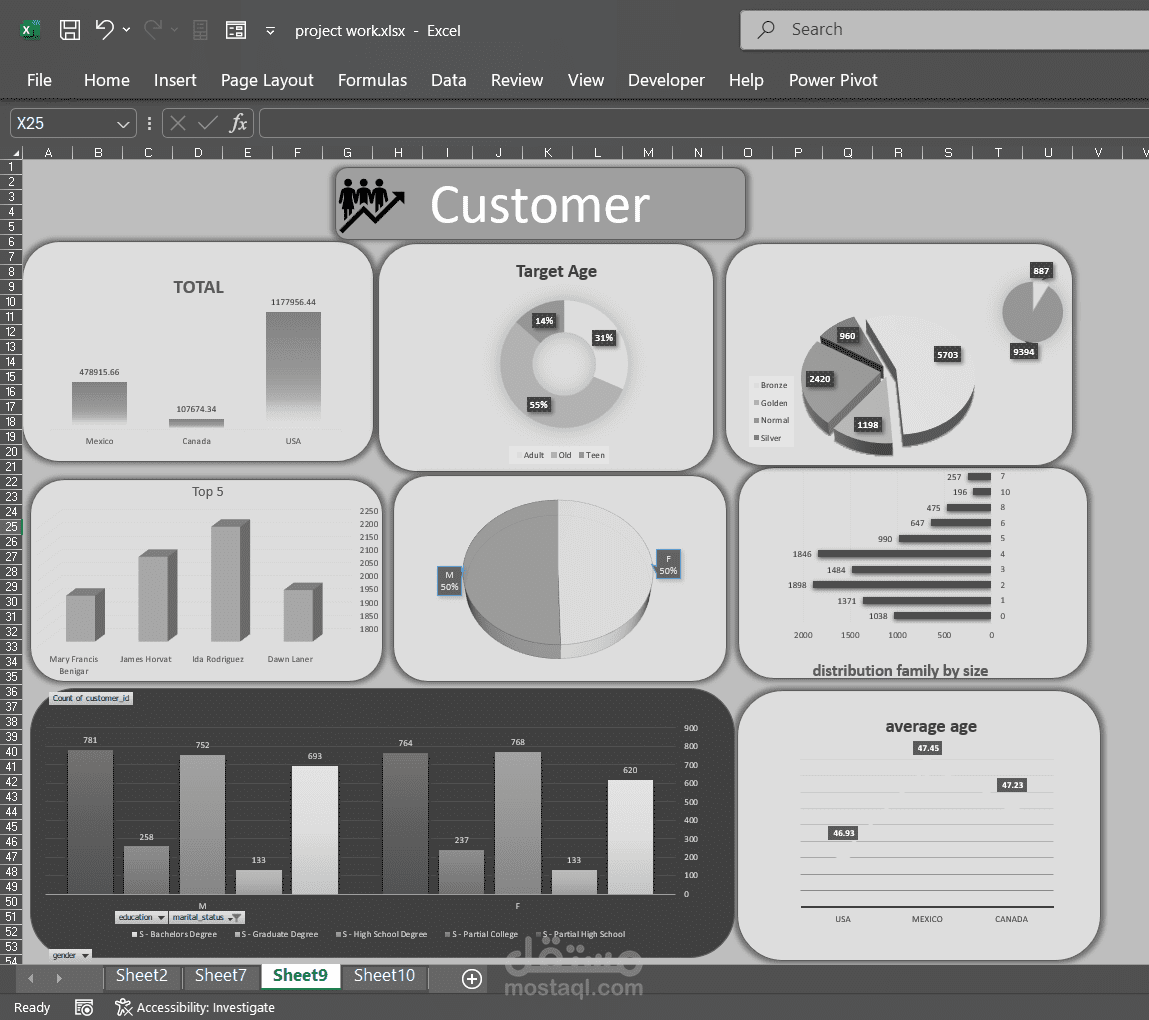
Task: Add a new sheet with plus icon
Action: click(472, 978)
